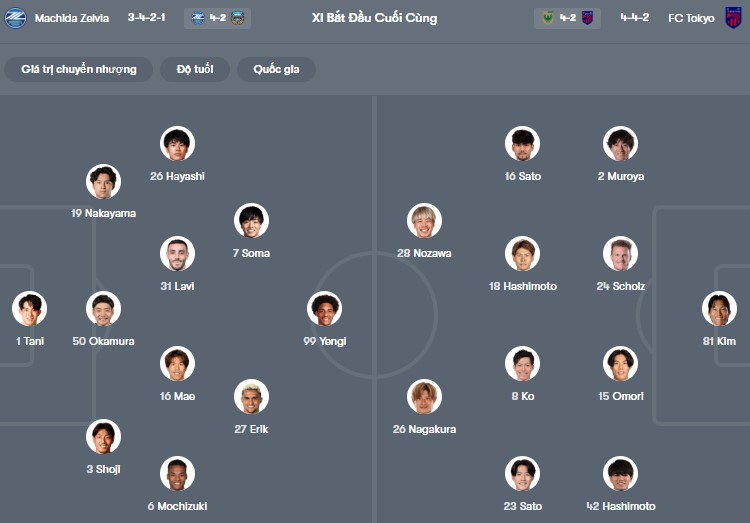Click the 26 Nagakura name label
The width and height of the screenshot is (750, 523).
point(424,429)
